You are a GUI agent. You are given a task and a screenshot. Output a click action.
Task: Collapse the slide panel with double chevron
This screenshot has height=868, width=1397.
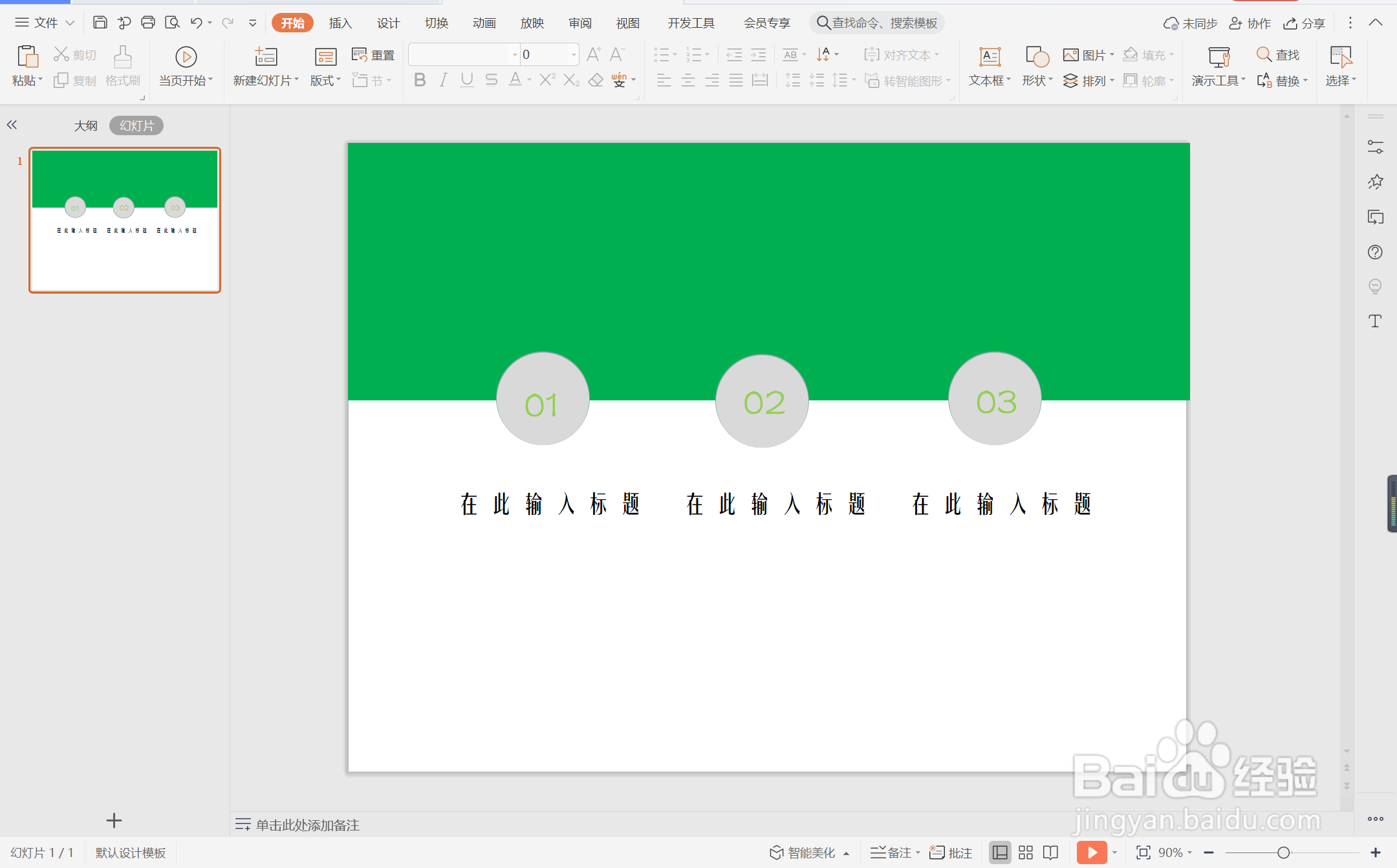[x=12, y=125]
